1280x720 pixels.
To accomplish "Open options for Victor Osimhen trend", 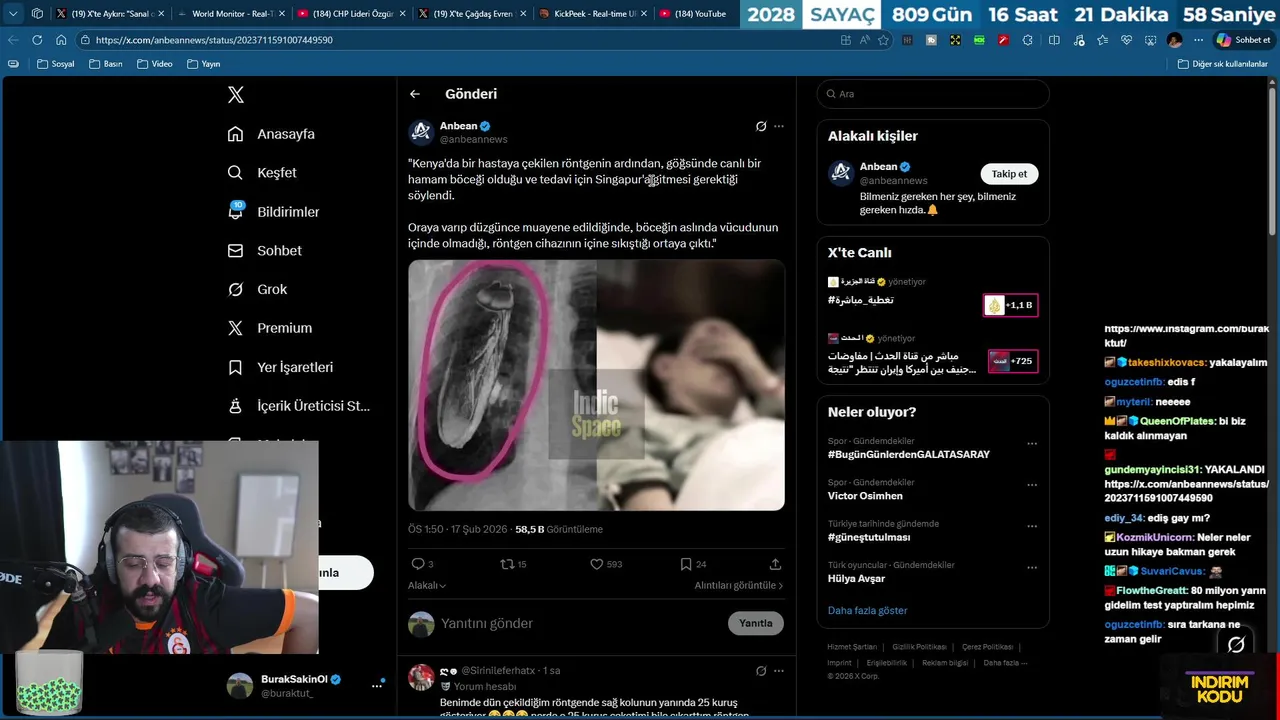I will pos(1032,485).
